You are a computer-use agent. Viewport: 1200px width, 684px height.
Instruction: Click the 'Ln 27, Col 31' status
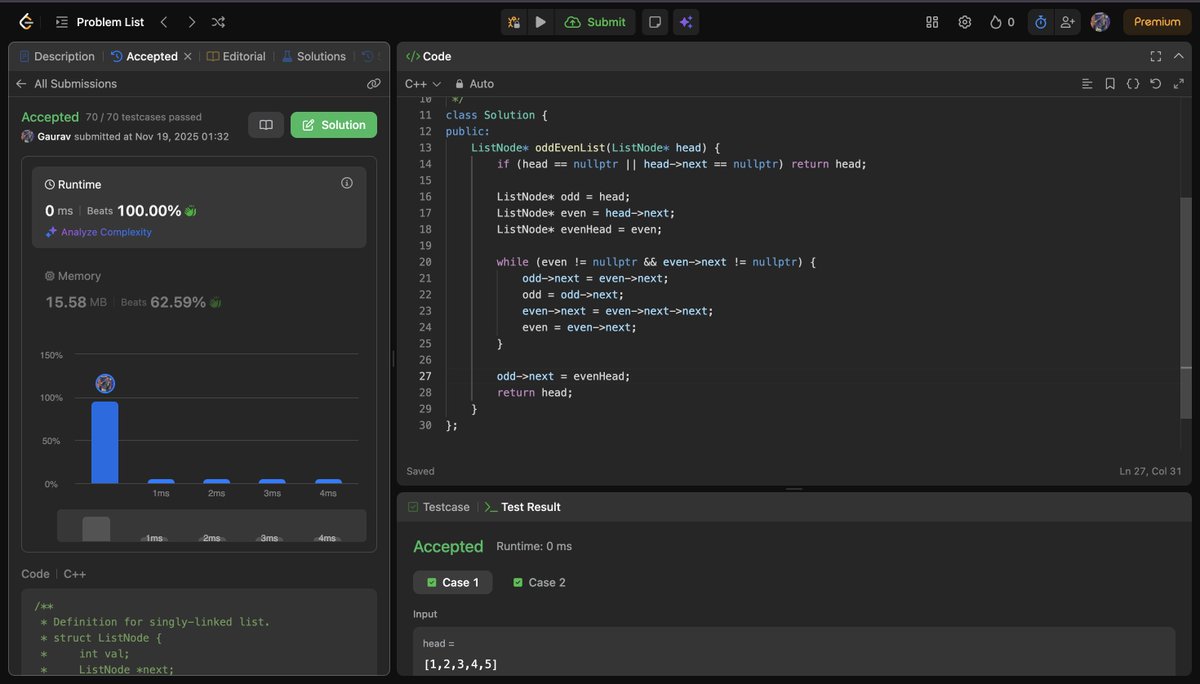pyautogui.click(x=1151, y=471)
